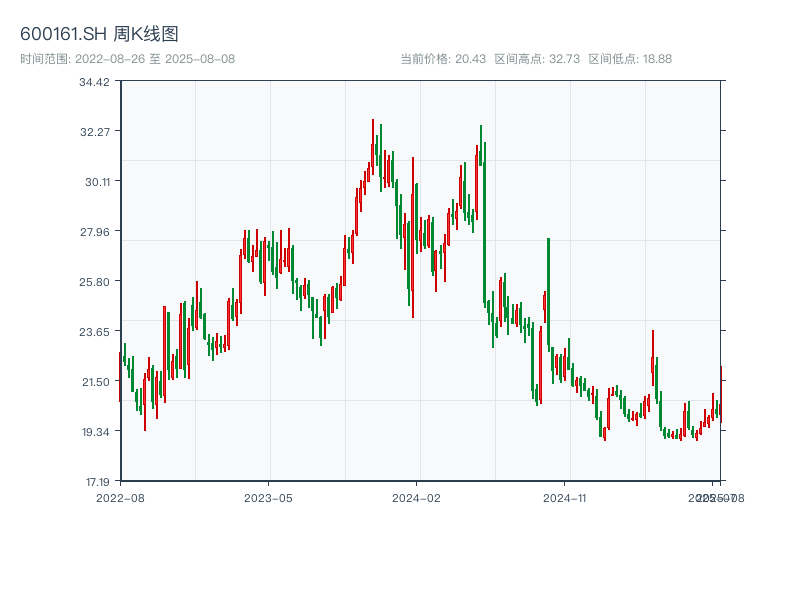The height and width of the screenshot is (600, 800).
Task: Click the long green candlestick dropping from 31.8 to 24.8
Action: click(x=485, y=224)
